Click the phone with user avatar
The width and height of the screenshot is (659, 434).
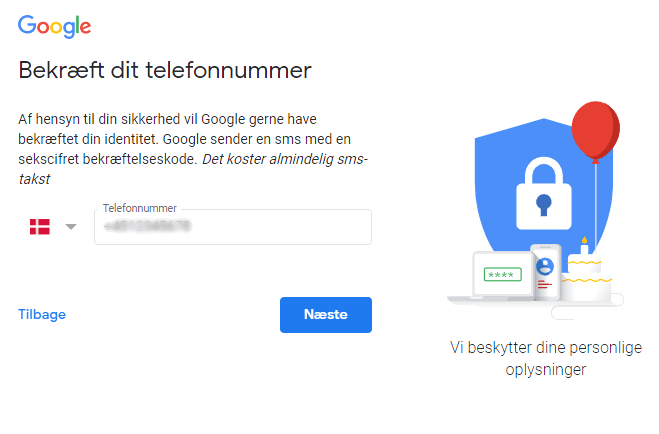click(544, 270)
